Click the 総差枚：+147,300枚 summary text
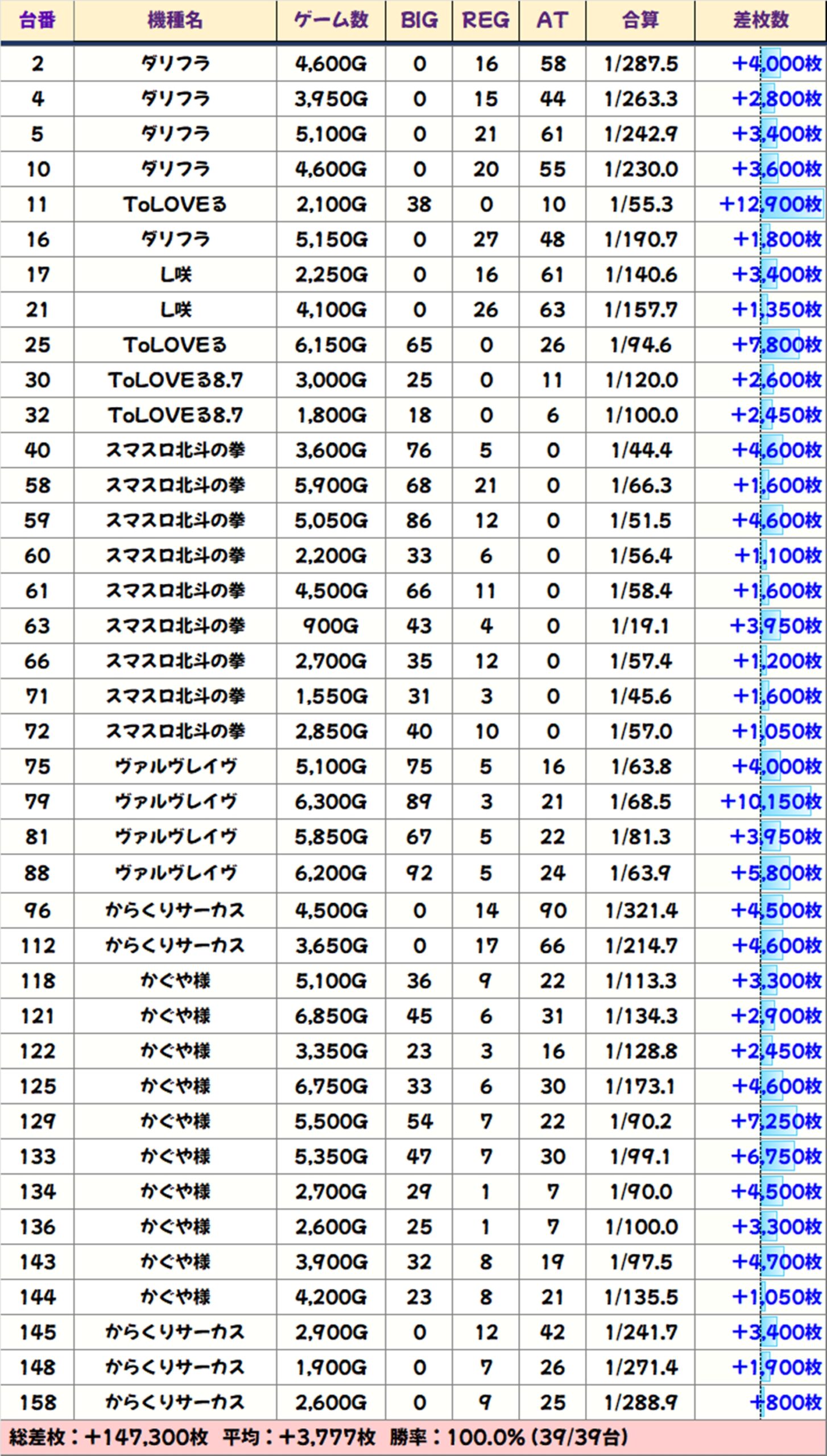 (x=109, y=1438)
